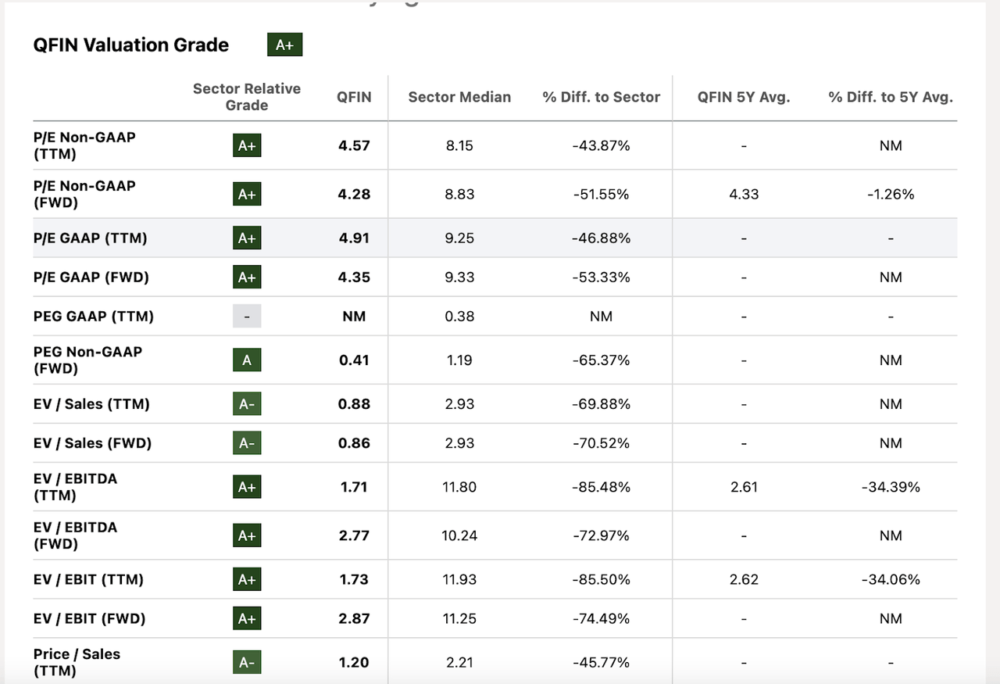
Task: Open the EV / EBITDA (TTM) metric link
Action: [75, 487]
